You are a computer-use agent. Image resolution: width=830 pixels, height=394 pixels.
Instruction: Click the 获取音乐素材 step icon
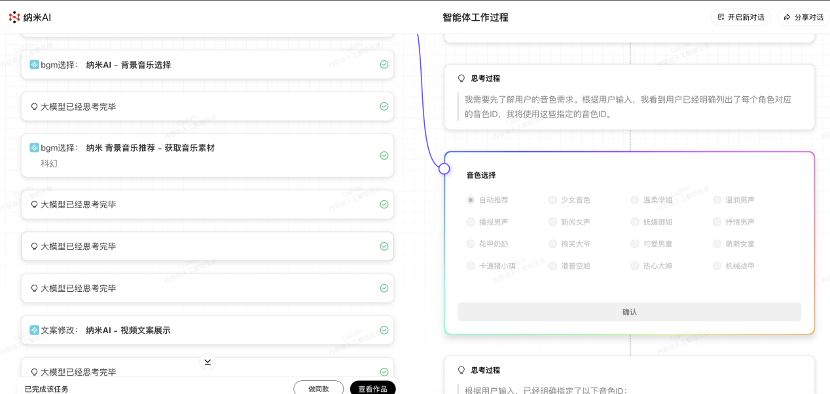tap(34, 148)
